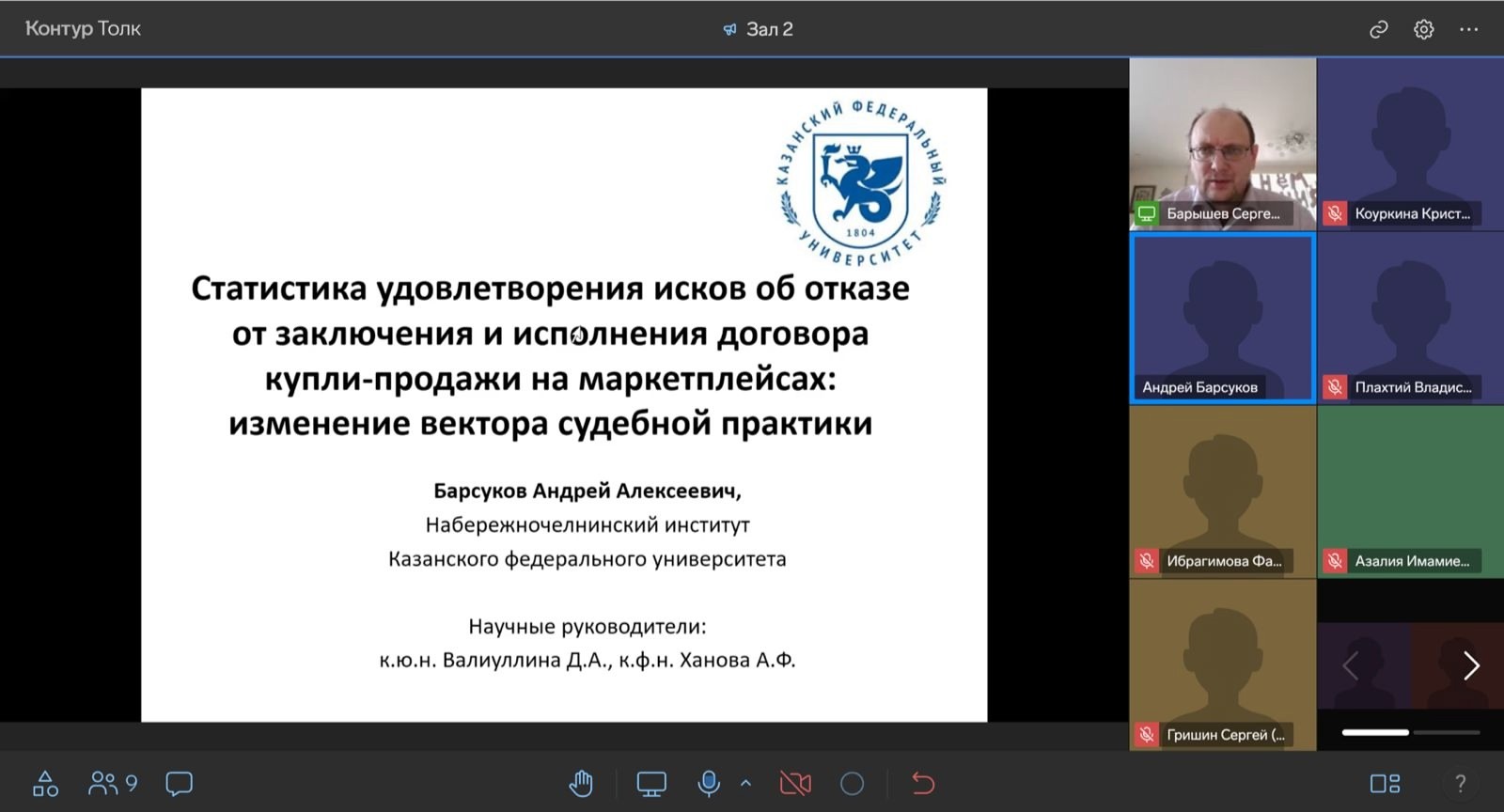Leave the meeting with the red arrow
Viewport: 1504px width, 812px height.
pos(923,783)
